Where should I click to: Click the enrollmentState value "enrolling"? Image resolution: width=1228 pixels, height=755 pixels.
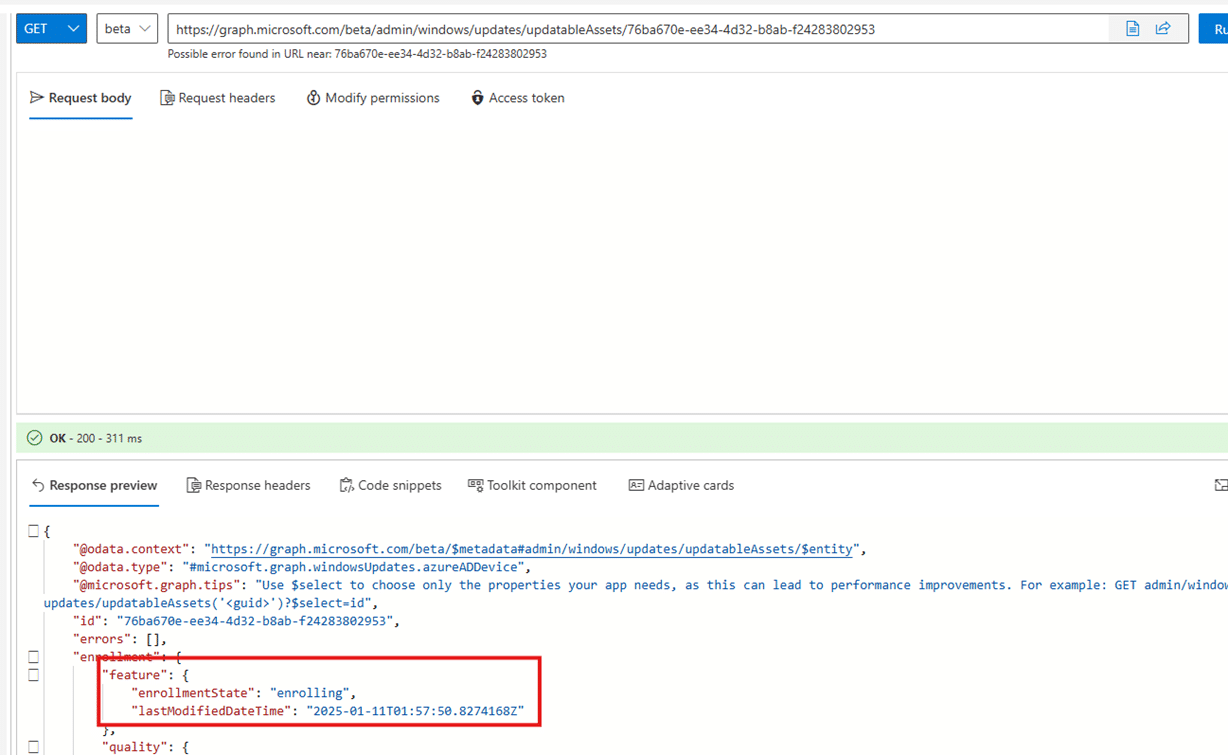pyautogui.click(x=309, y=693)
